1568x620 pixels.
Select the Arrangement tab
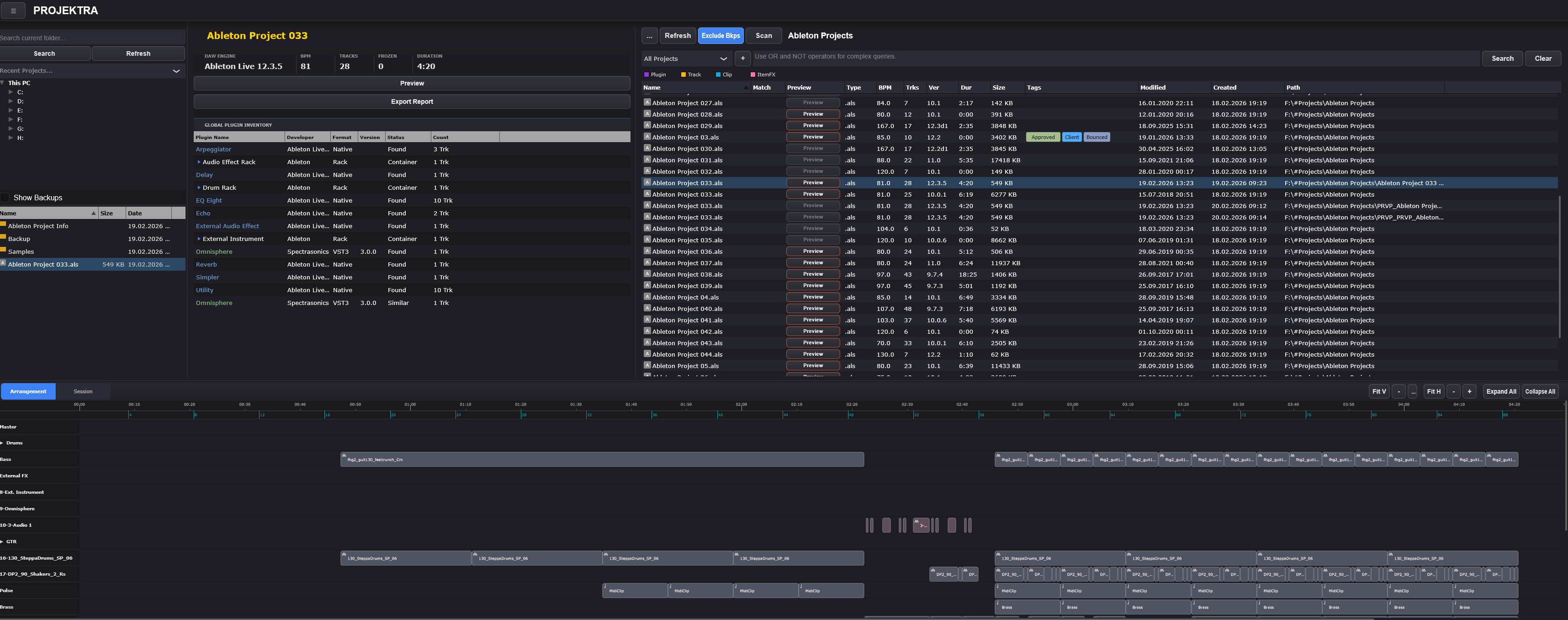click(28, 391)
